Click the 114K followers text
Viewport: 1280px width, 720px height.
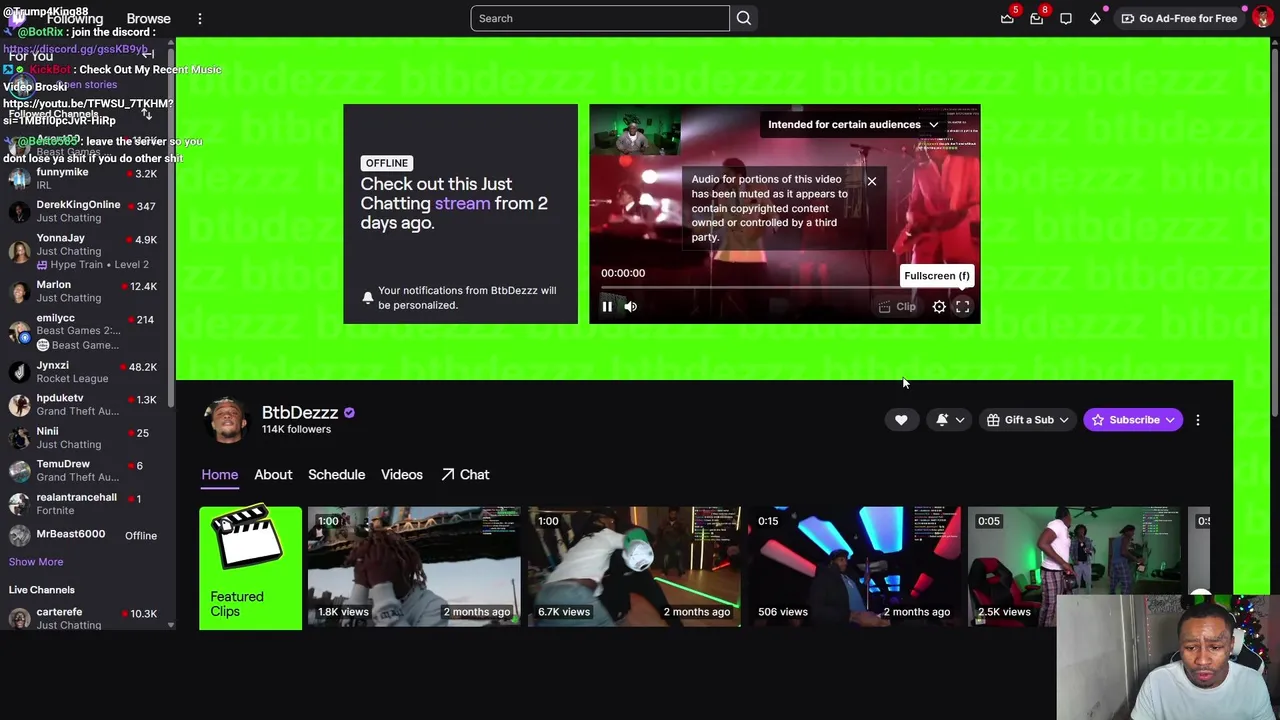point(296,429)
